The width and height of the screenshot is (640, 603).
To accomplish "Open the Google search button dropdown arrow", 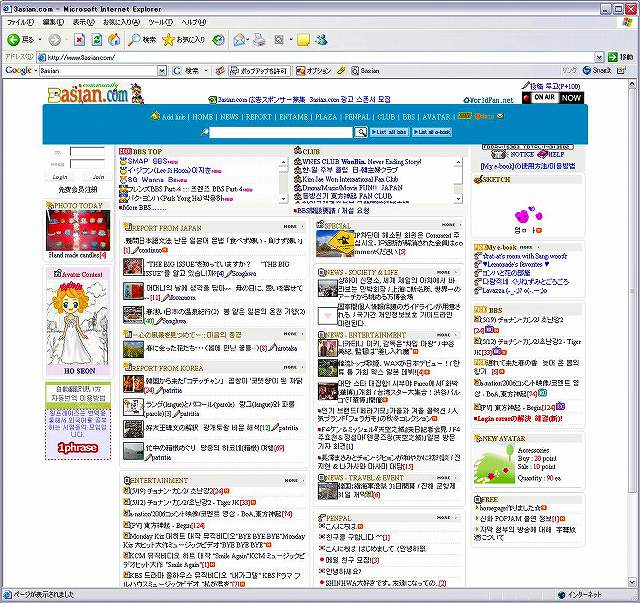I will 206,71.
